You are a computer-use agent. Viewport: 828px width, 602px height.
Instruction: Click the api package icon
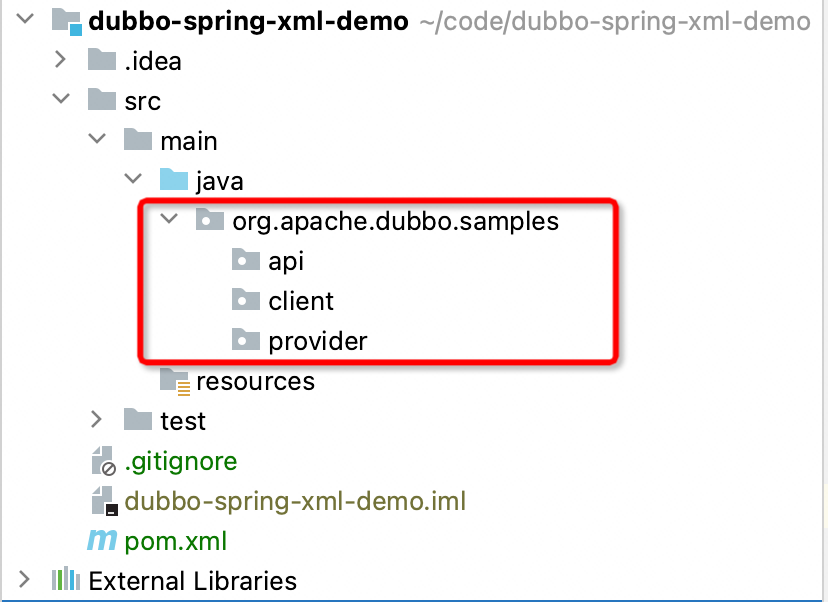click(x=246, y=261)
